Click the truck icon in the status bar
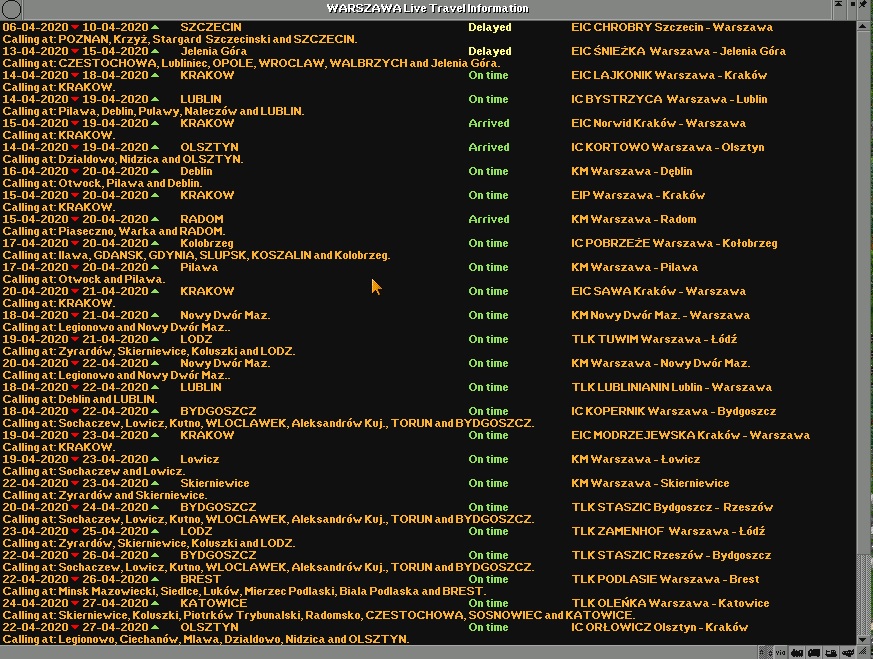The image size is (873, 659). coord(815,652)
